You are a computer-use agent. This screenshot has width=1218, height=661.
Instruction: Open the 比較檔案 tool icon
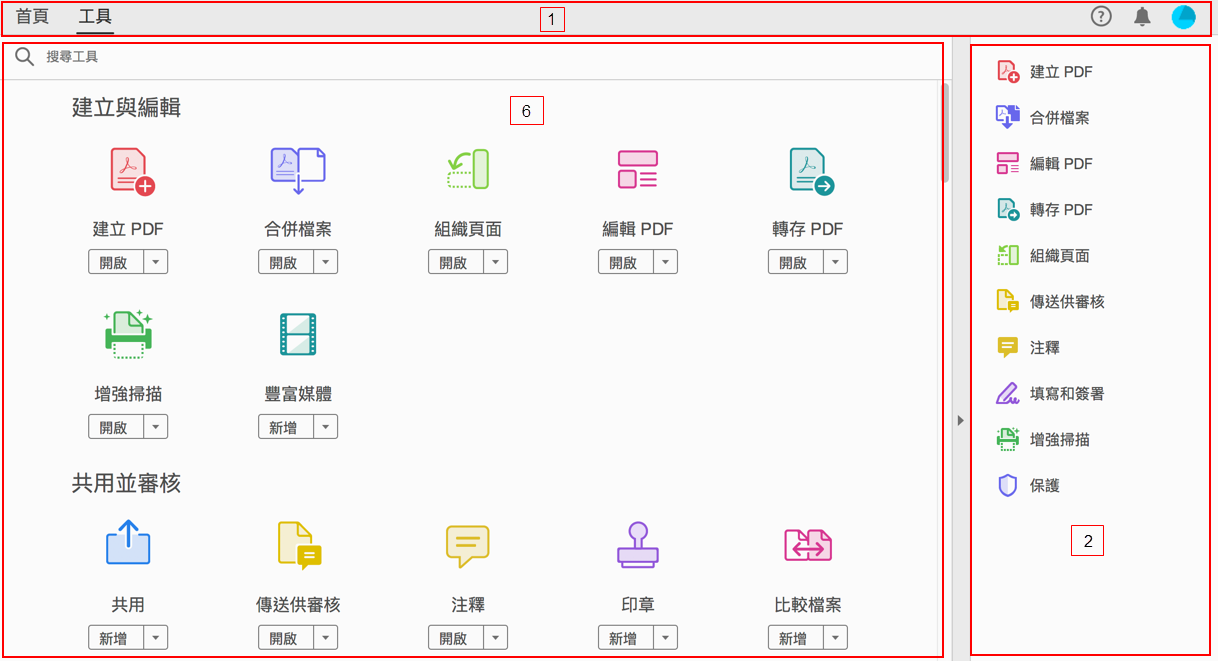807,545
